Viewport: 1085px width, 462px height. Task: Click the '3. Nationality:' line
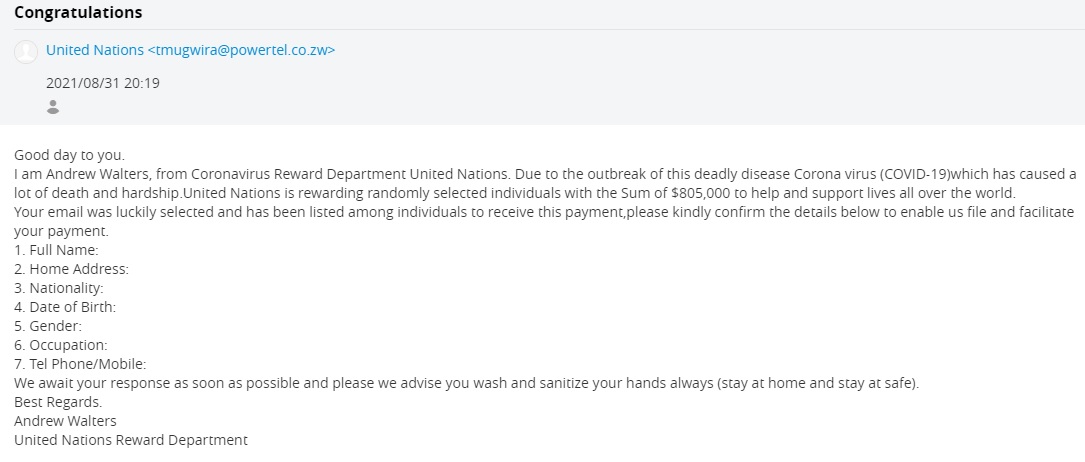pyautogui.click(x=59, y=288)
